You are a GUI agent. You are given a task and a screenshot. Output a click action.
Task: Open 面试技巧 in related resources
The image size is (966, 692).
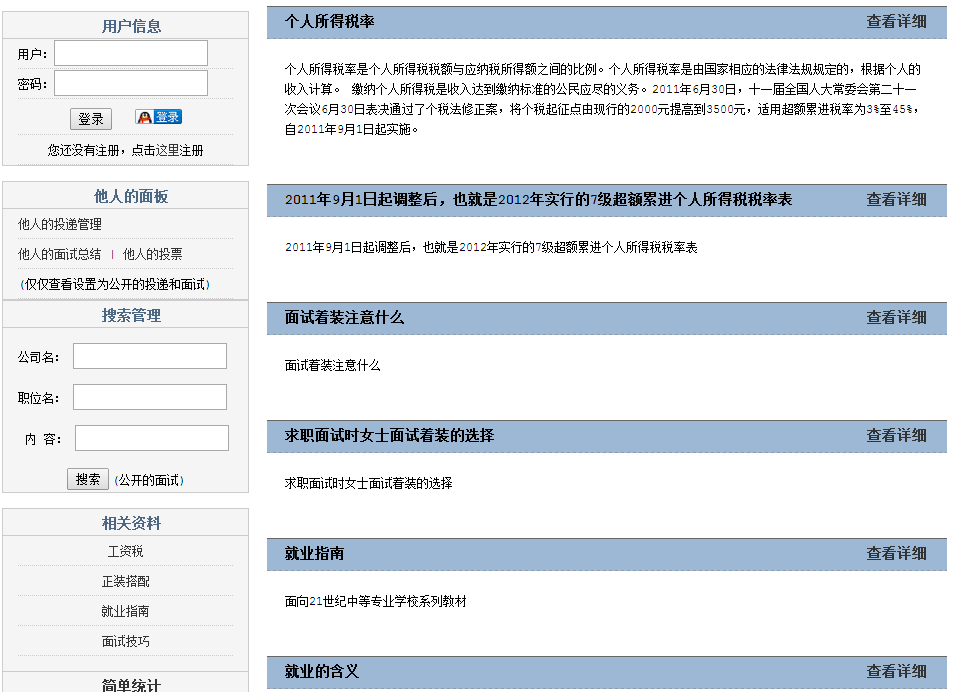click(x=125, y=642)
